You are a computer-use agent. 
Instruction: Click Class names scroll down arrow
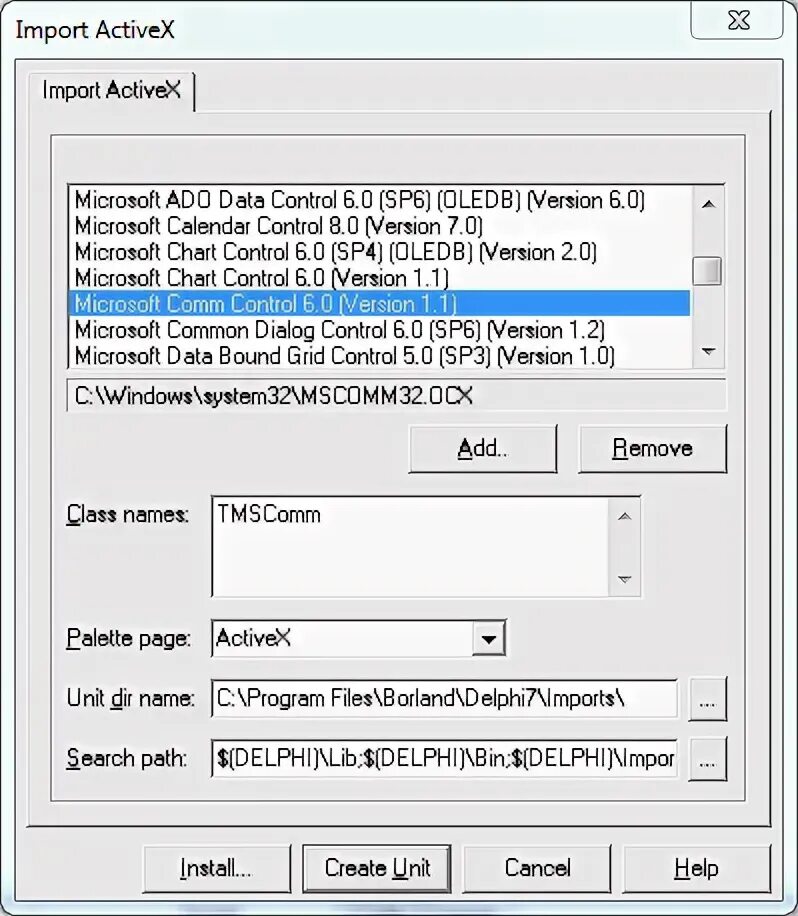[625, 579]
